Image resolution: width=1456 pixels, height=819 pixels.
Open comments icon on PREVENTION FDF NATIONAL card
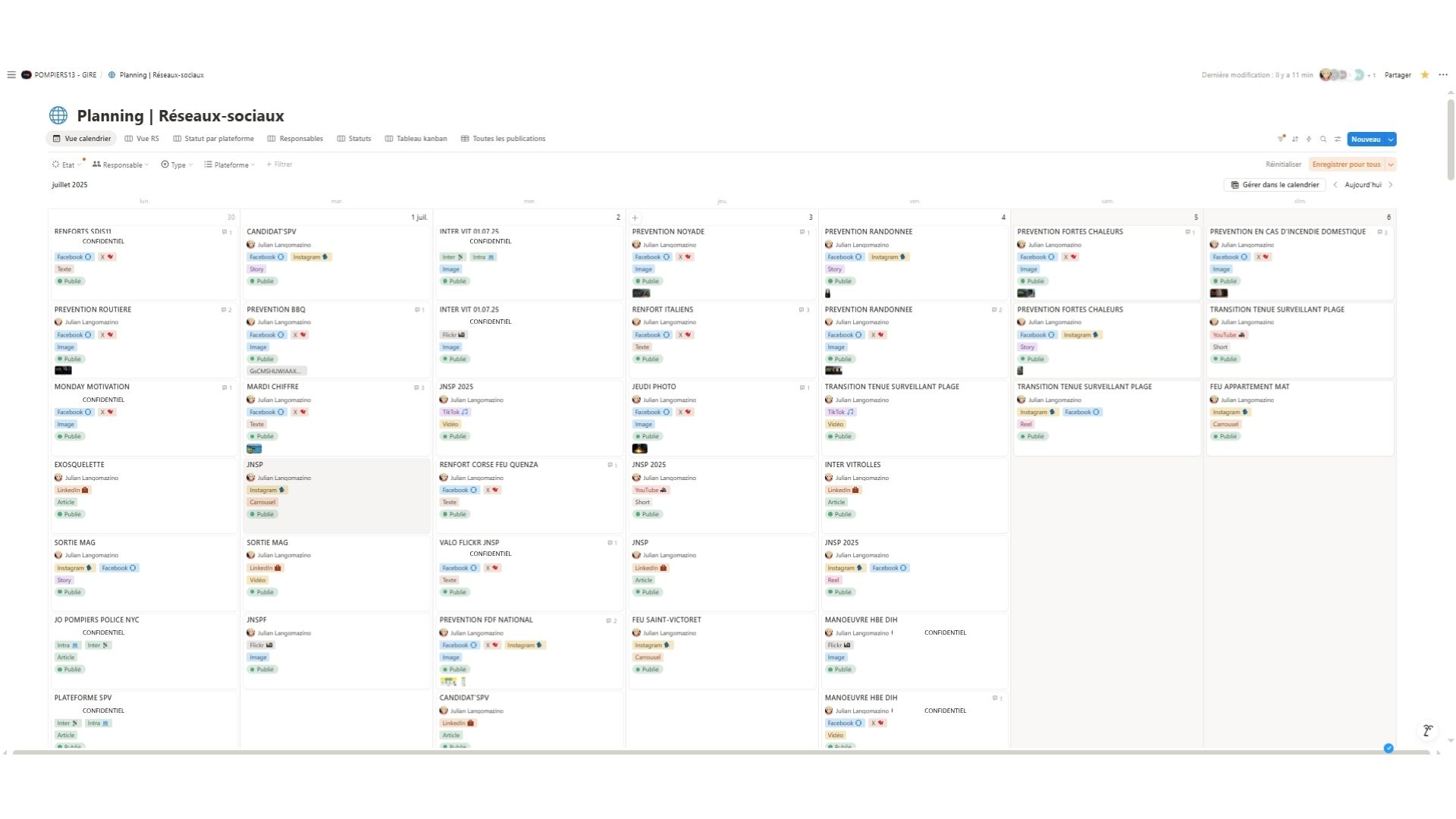[x=611, y=620]
